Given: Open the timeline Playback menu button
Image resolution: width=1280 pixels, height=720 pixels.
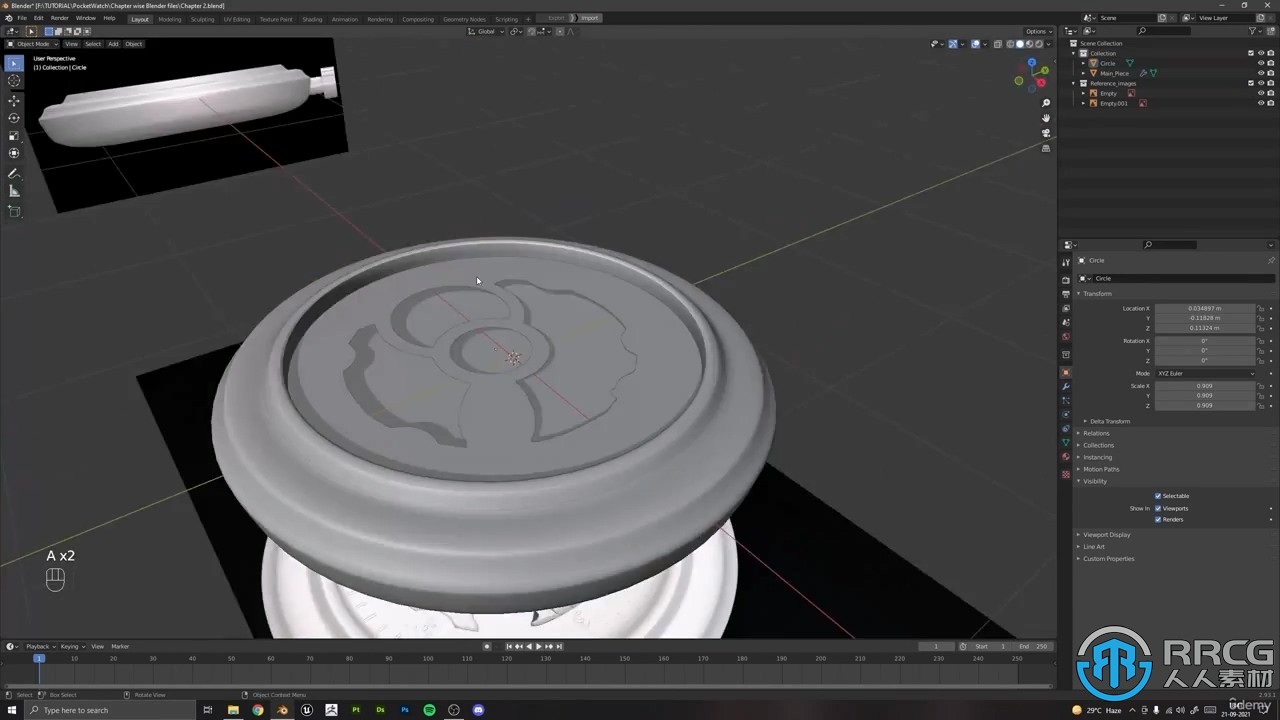Looking at the screenshot, I should coord(40,646).
